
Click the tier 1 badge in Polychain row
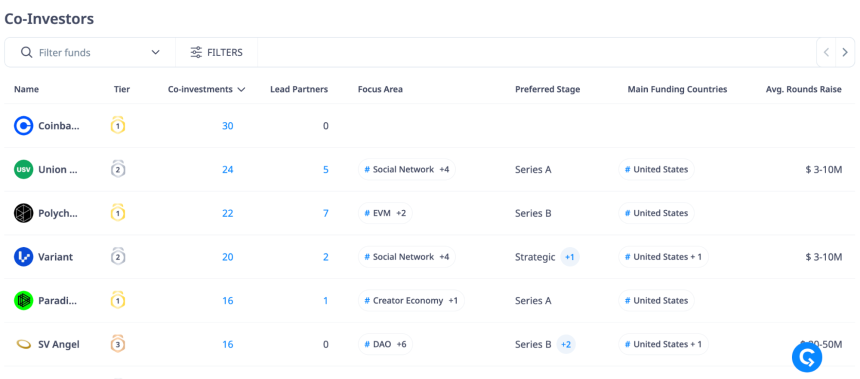118,213
